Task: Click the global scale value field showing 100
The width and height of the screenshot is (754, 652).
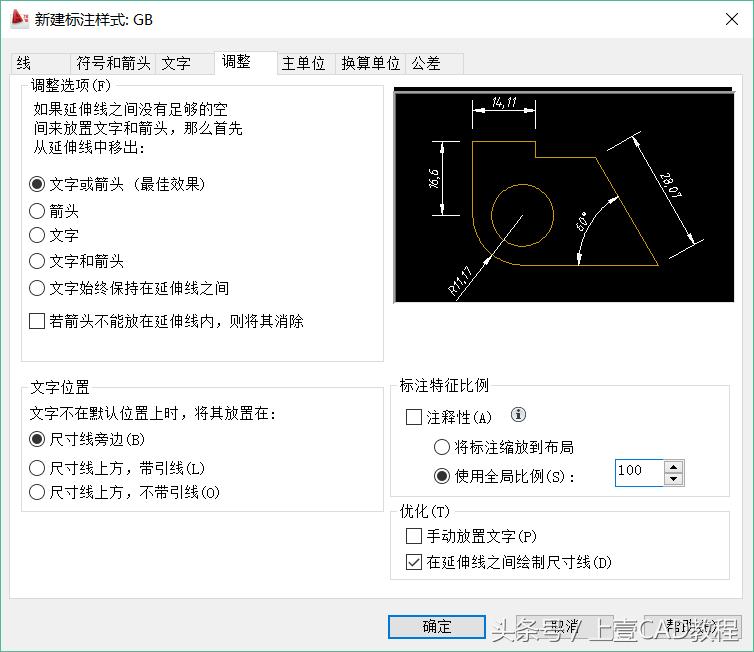Action: (x=640, y=473)
